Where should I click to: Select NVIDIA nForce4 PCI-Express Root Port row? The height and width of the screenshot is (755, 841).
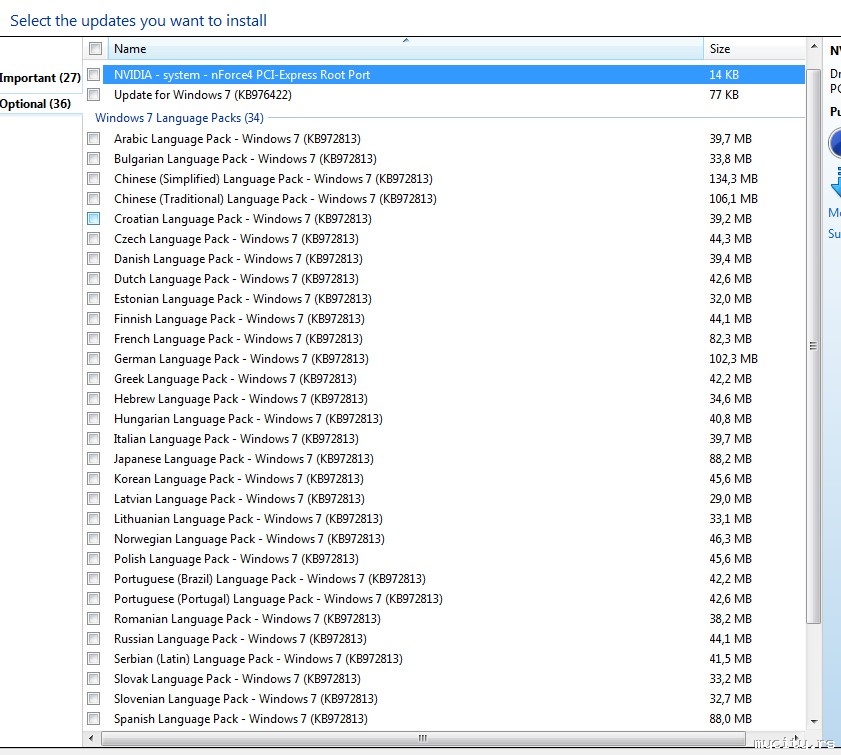[453, 75]
